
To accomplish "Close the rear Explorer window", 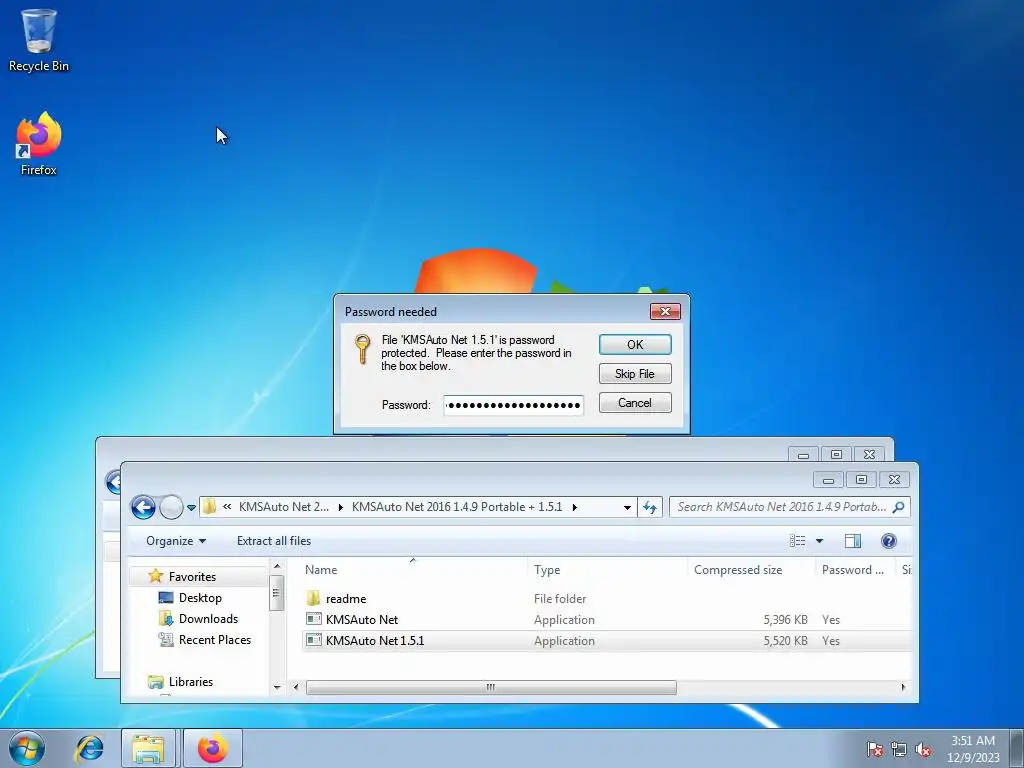I will [x=869, y=455].
